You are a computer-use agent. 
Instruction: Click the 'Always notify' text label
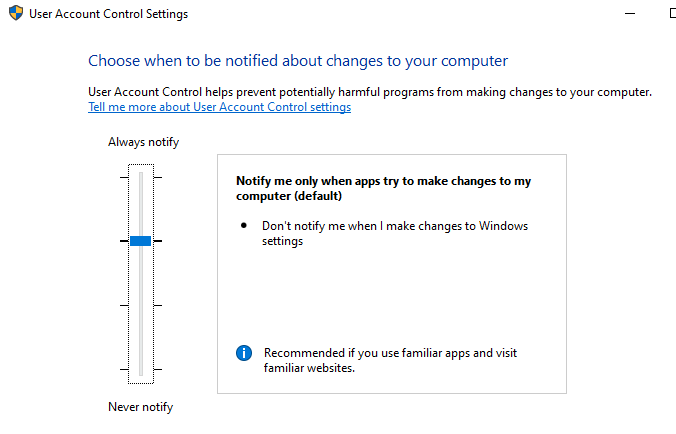pyautogui.click(x=143, y=142)
